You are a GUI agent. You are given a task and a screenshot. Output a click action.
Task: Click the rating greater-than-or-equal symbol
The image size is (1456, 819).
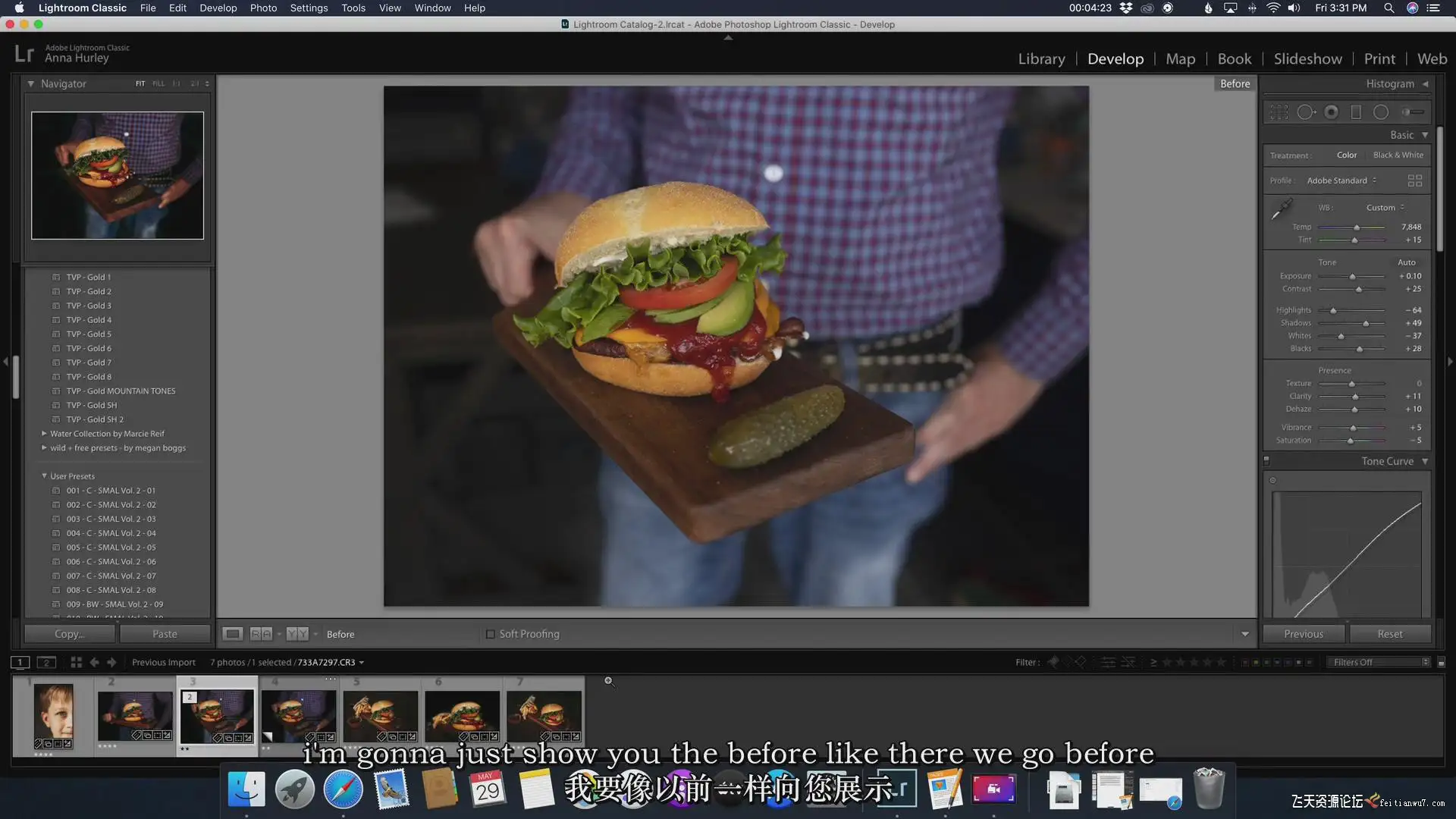coord(1153,662)
